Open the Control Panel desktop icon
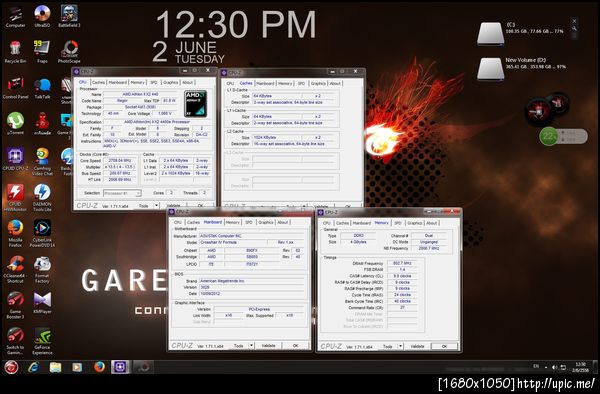The width and height of the screenshot is (600, 394). coord(15,88)
